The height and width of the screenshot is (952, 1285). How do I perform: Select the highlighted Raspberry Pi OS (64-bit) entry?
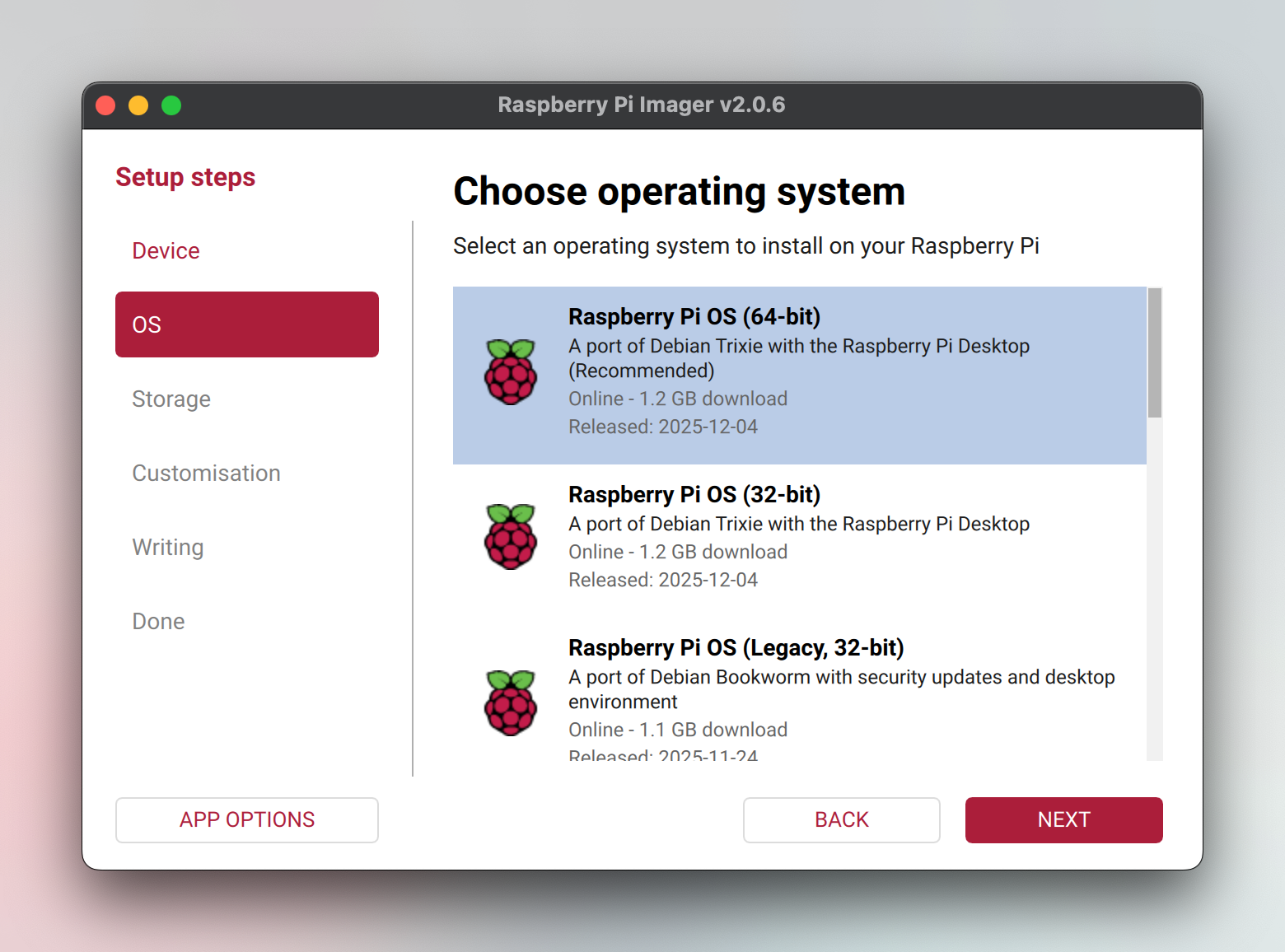point(799,372)
